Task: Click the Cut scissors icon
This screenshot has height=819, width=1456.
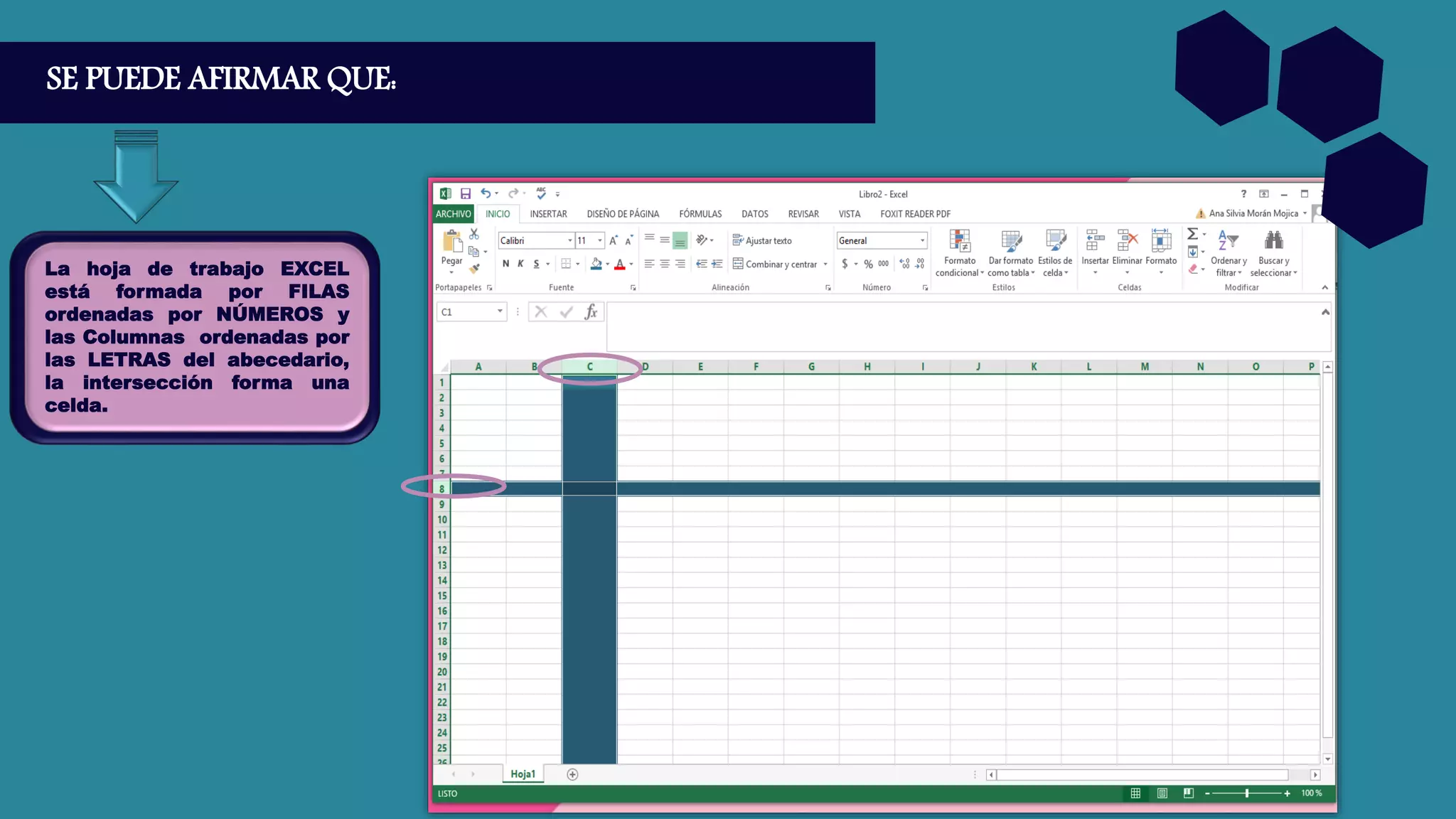Action: tap(474, 234)
